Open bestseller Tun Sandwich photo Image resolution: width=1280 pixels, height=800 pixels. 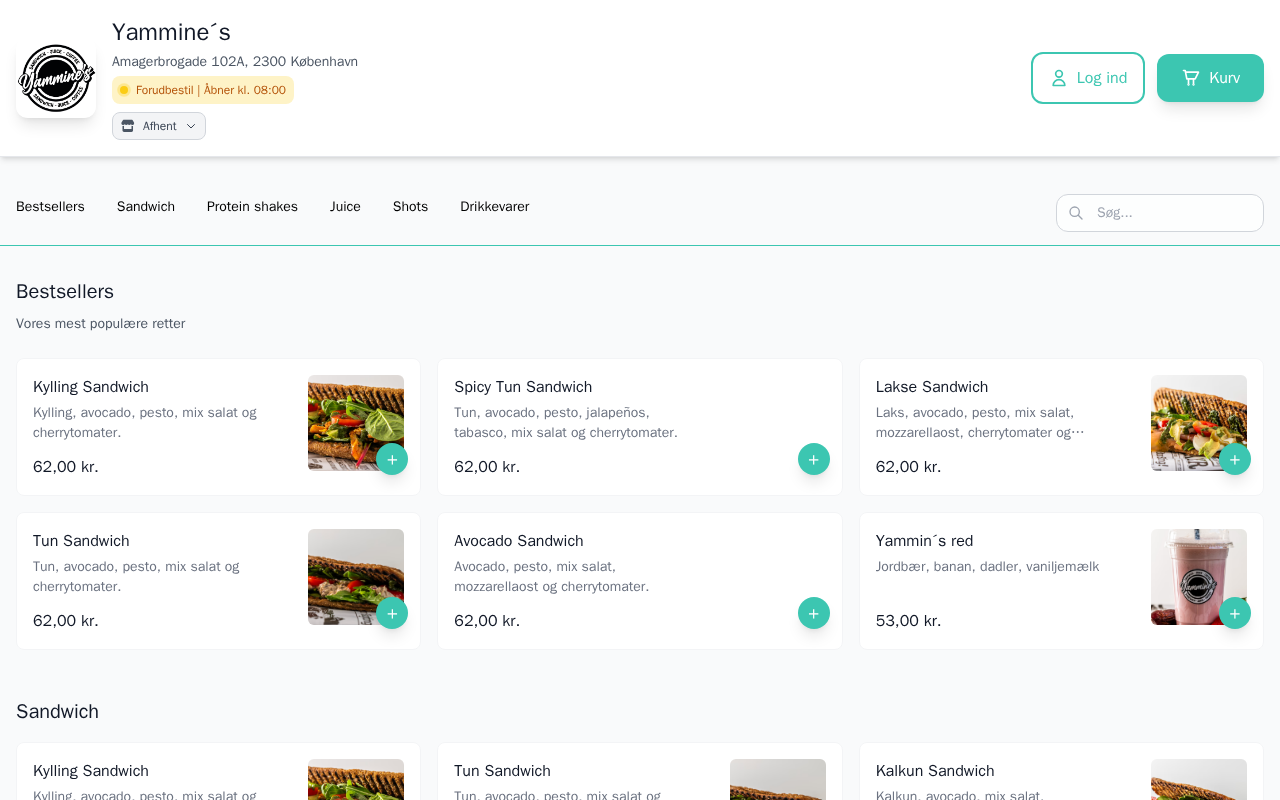[x=356, y=577]
